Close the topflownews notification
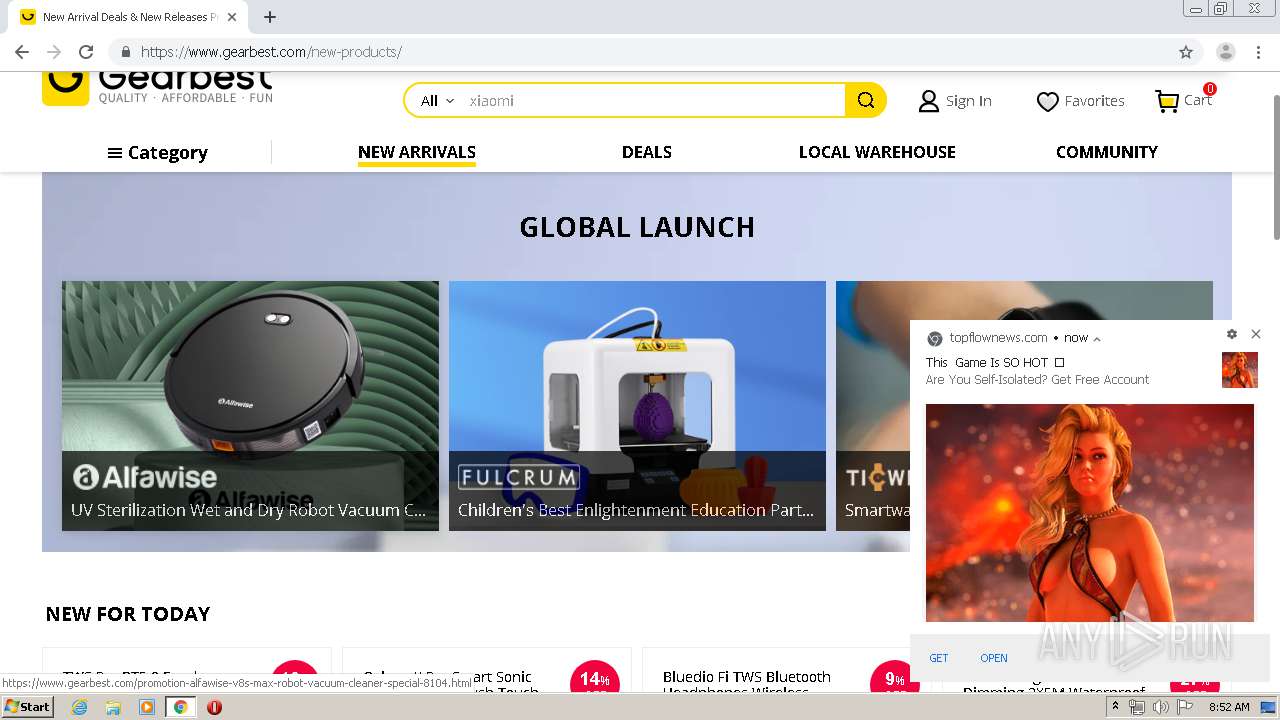1280x720 pixels. (1256, 334)
